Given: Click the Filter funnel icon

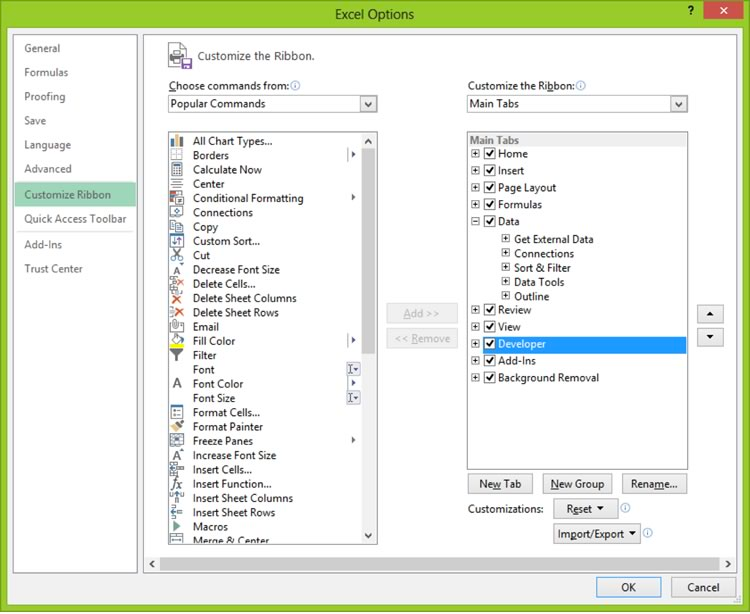Looking at the screenshot, I should click(177, 355).
